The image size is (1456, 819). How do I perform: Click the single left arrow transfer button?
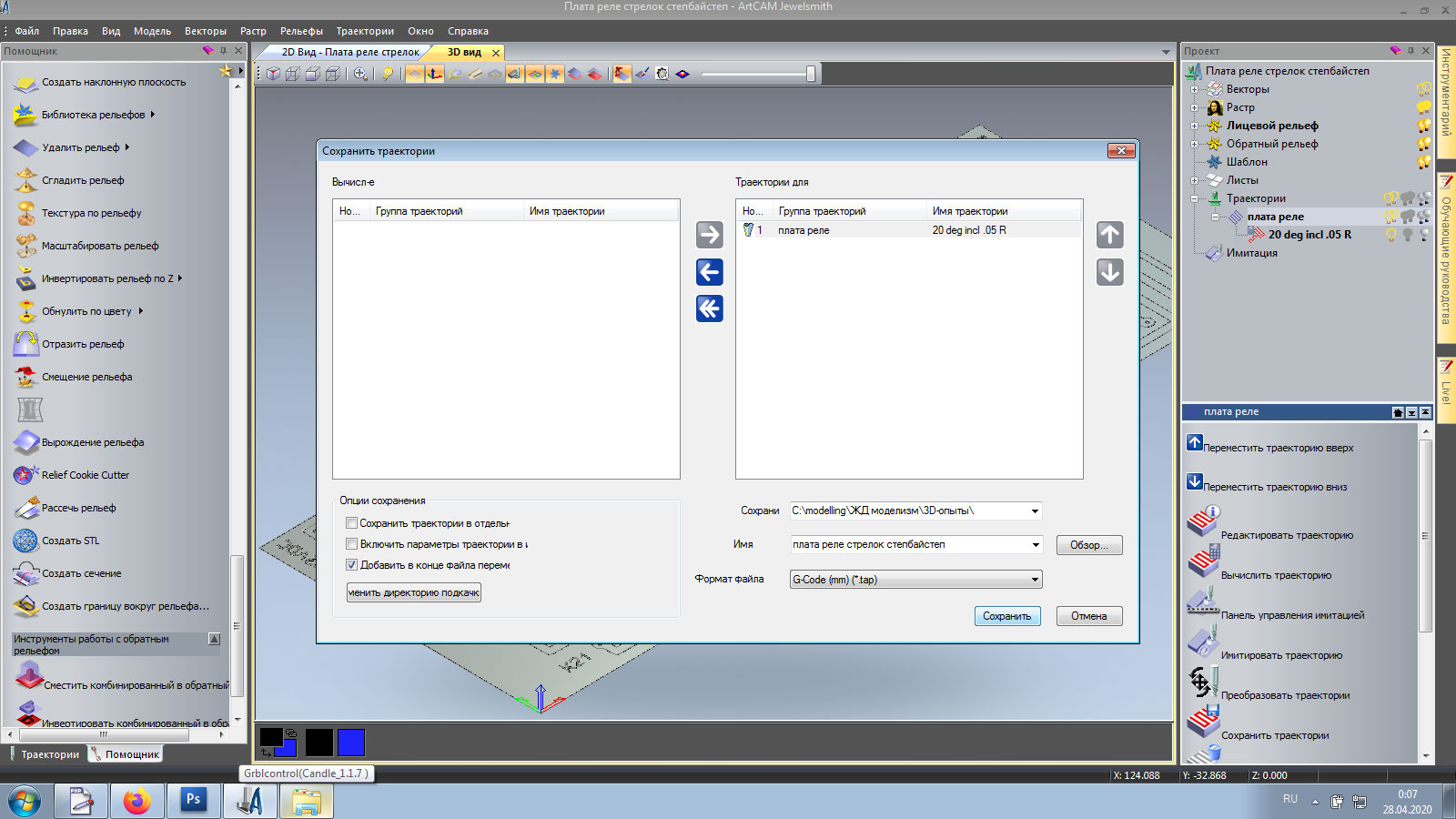tap(709, 272)
